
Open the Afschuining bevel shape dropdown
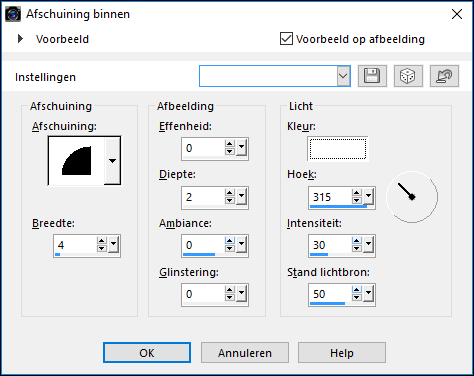(112, 161)
